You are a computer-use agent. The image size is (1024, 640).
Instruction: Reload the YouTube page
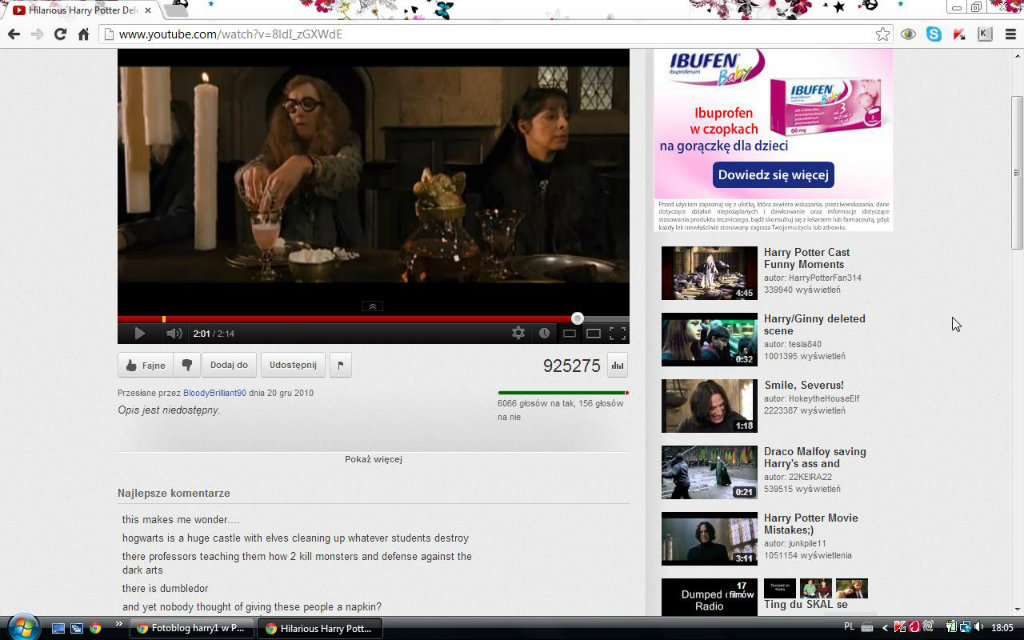60,34
